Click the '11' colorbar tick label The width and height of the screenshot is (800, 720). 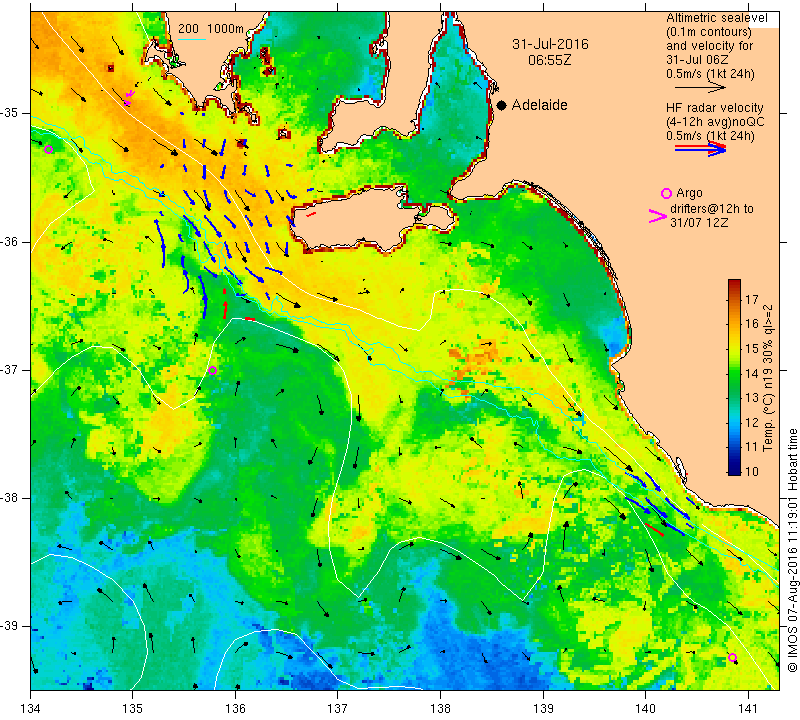(x=752, y=447)
